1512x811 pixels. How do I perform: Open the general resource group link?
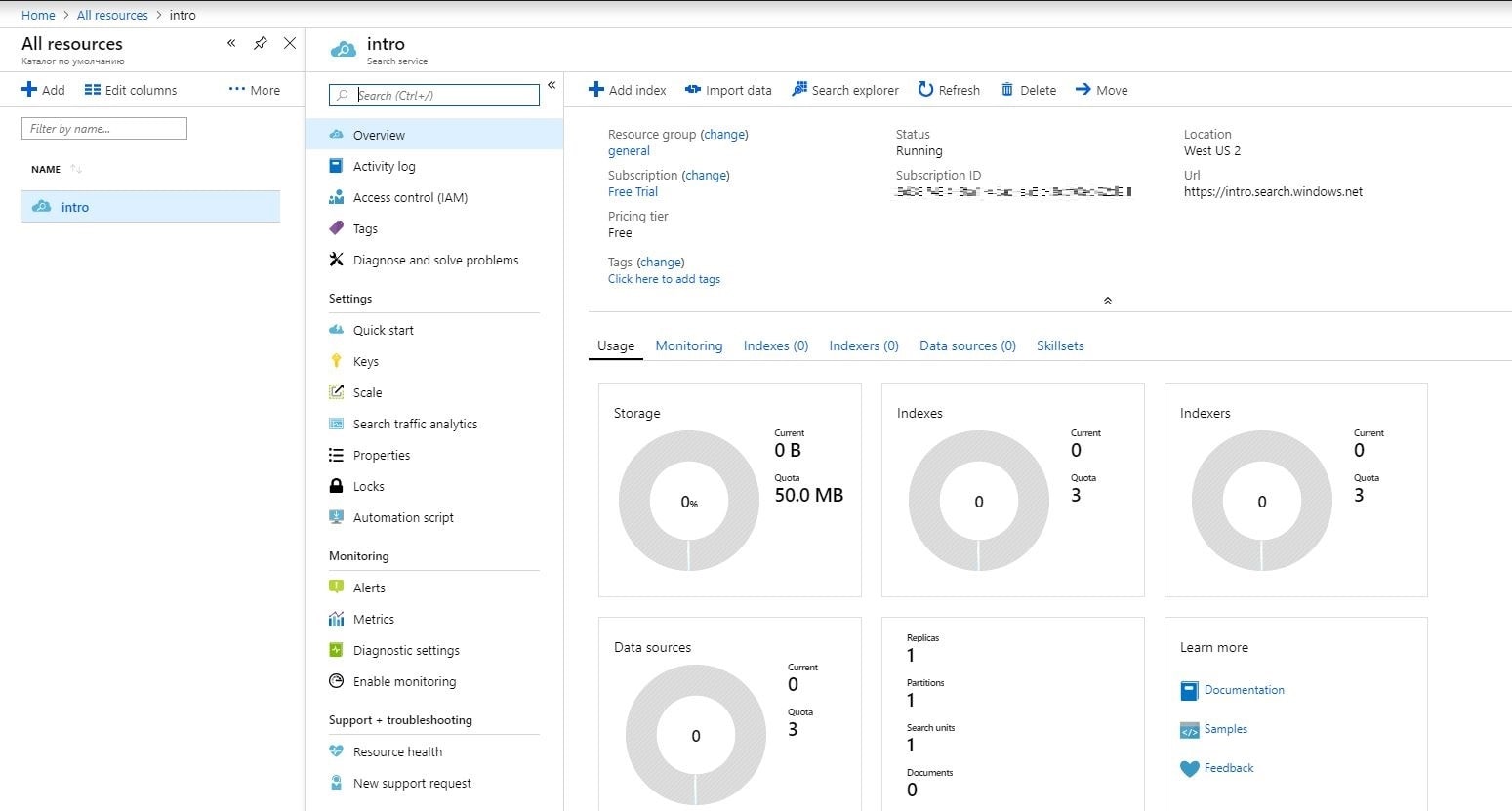pyautogui.click(x=629, y=151)
